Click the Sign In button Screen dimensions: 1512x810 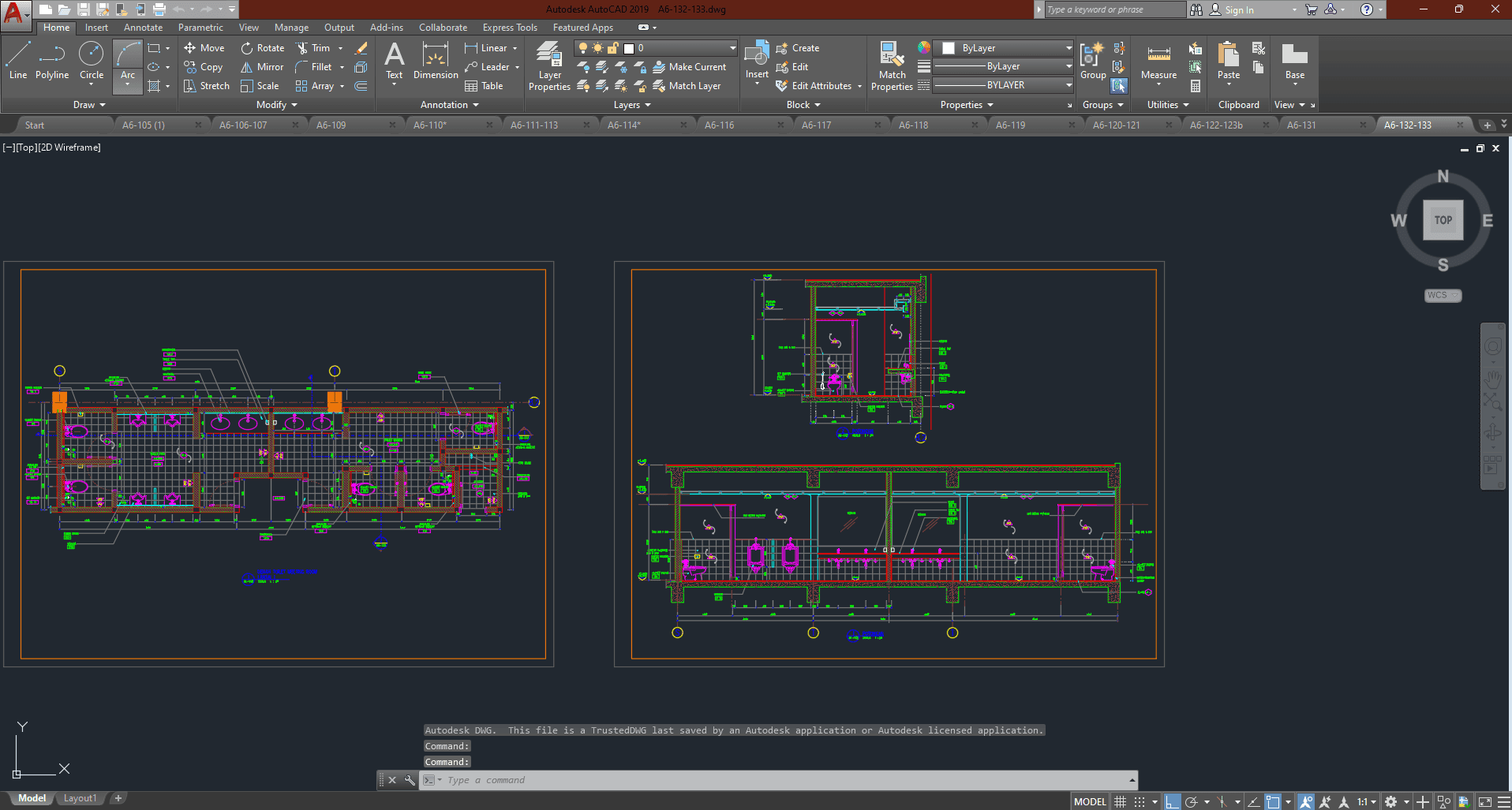pos(1238,9)
